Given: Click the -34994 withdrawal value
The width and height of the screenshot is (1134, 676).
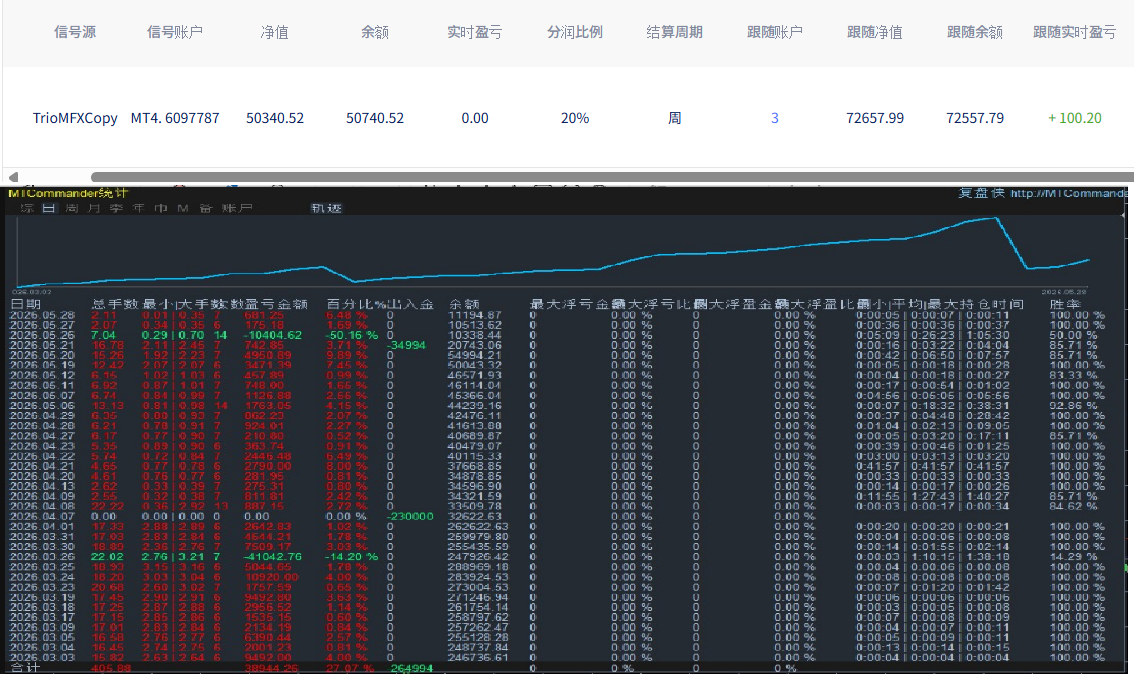Looking at the screenshot, I should point(406,346).
